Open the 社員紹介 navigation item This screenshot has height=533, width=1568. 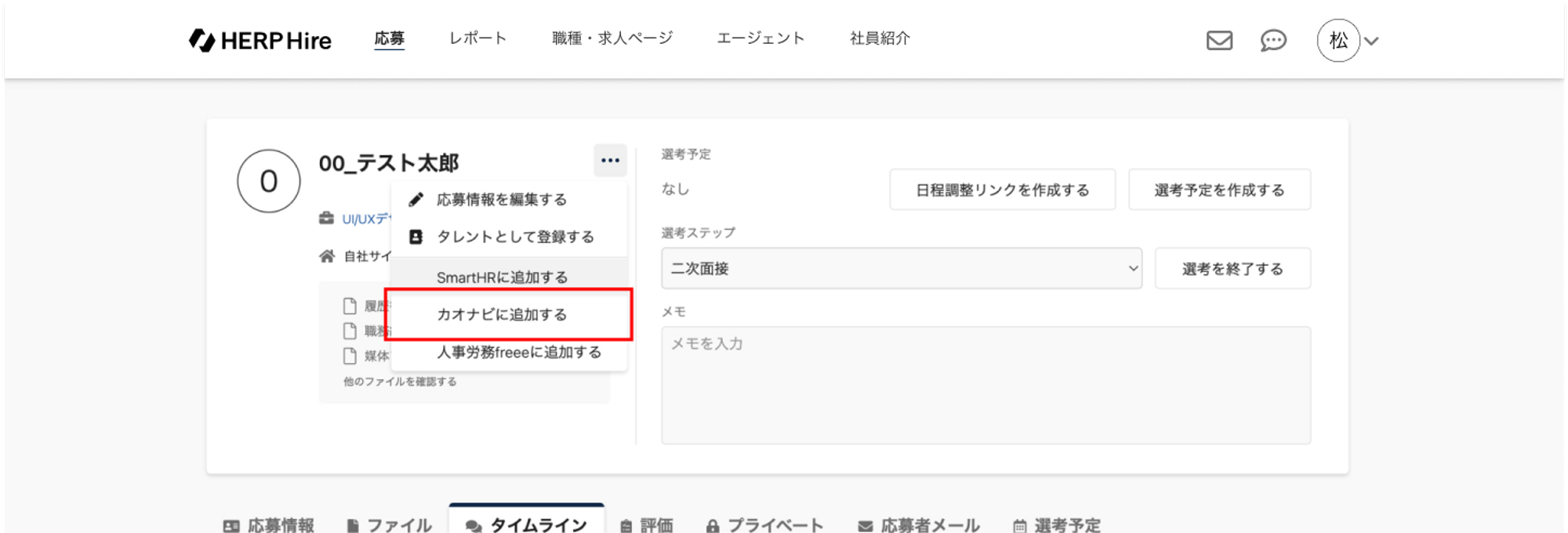click(880, 38)
